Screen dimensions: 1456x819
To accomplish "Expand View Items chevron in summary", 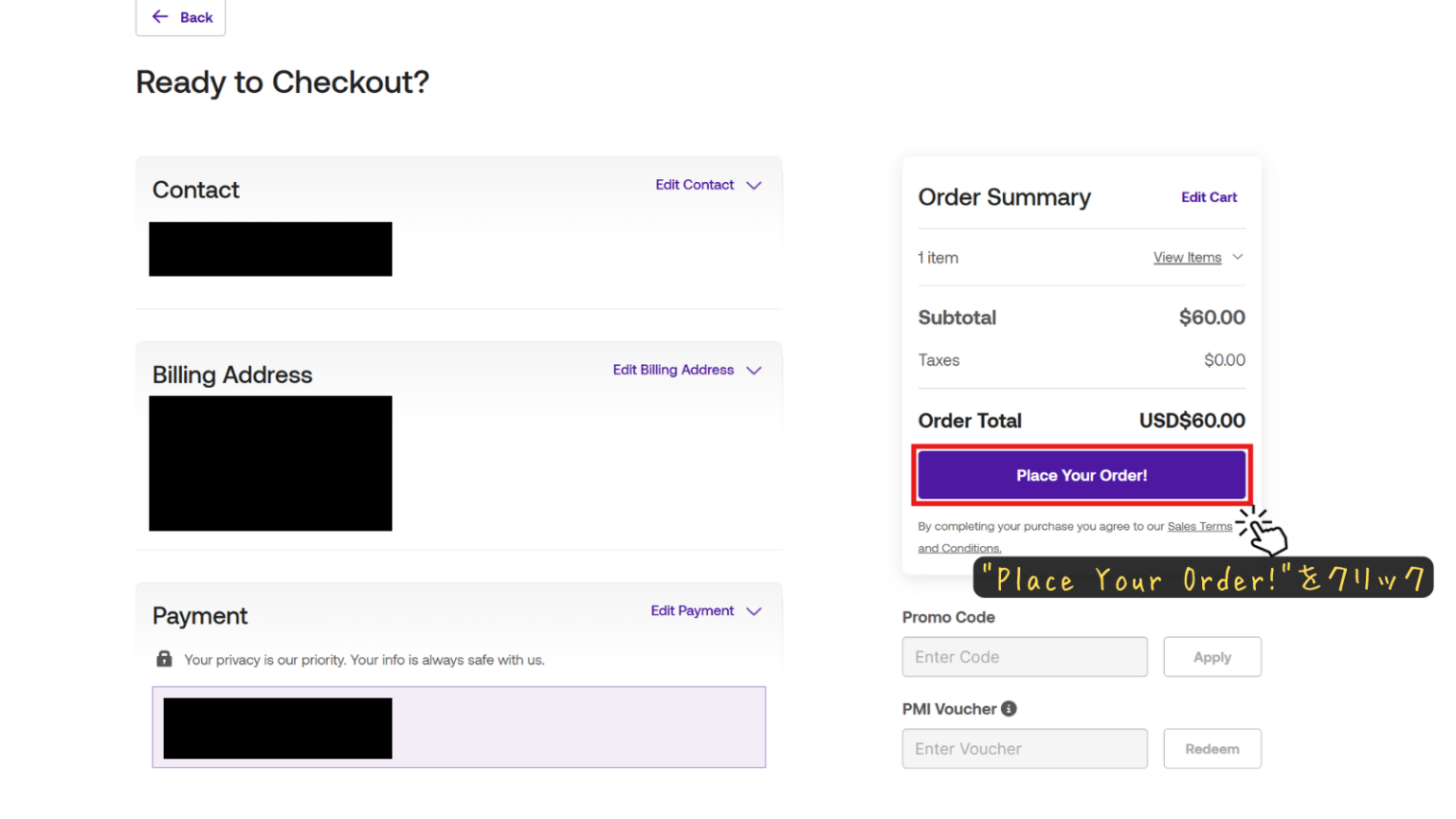I will (x=1237, y=257).
